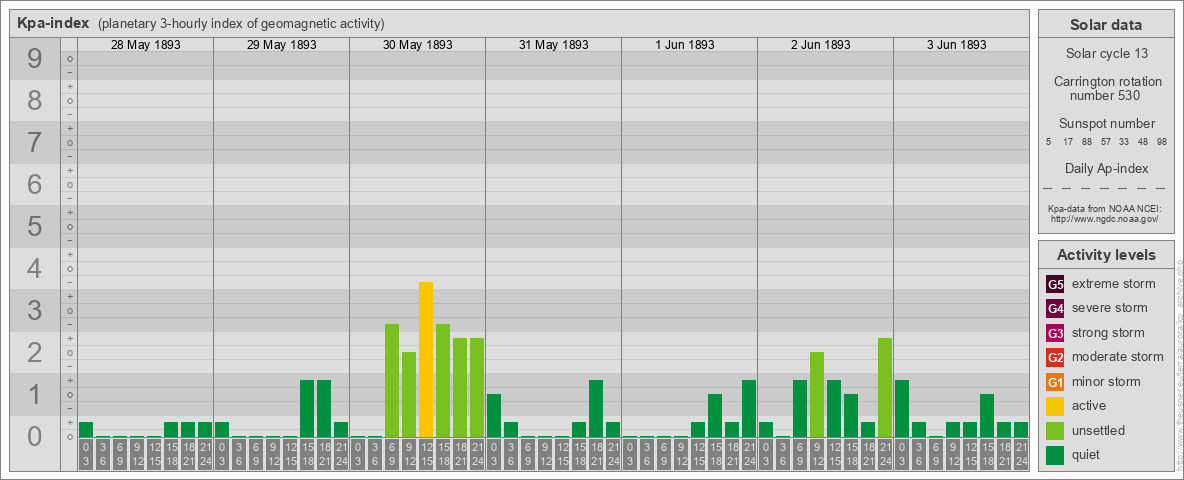This screenshot has height=480, width=1184.
Task: Click the yellow active bar on 30 May 12-15
Action: tap(426, 359)
